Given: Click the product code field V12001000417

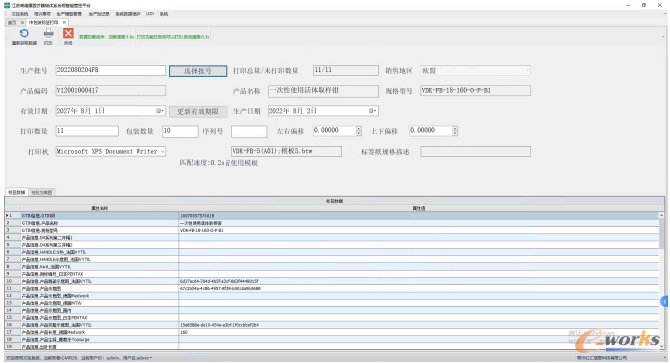Looking at the screenshot, I should pyautogui.click(x=110, y=91).
